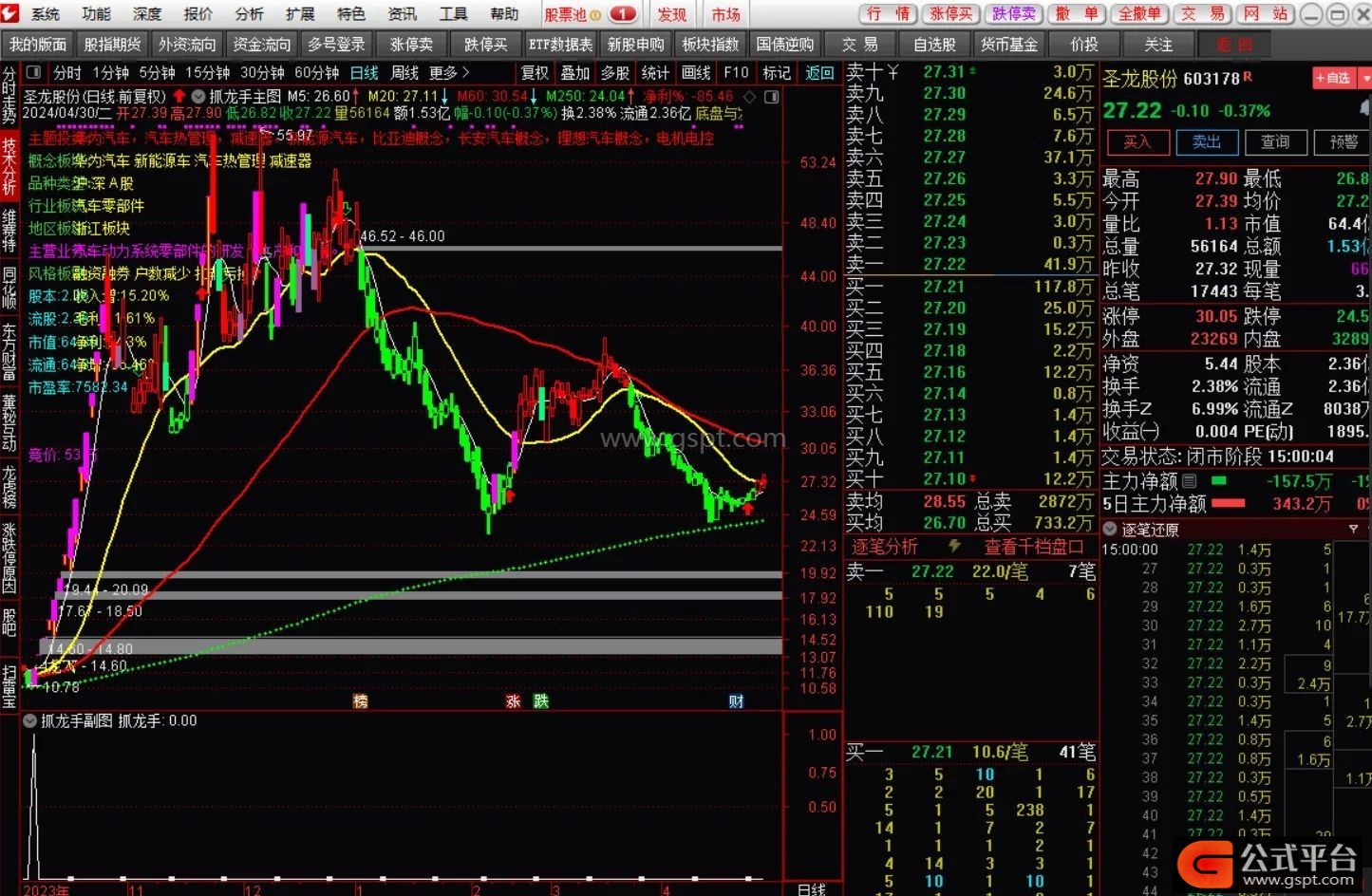Click the diamond icon in chart header

[750, 96]
